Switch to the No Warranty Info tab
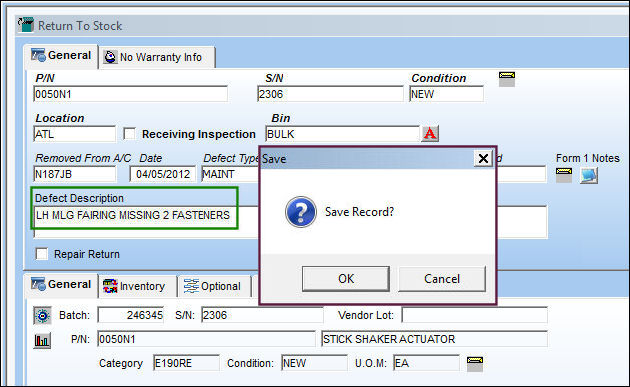This screenshot has height=387, width=630. click(x=157, y=57)
